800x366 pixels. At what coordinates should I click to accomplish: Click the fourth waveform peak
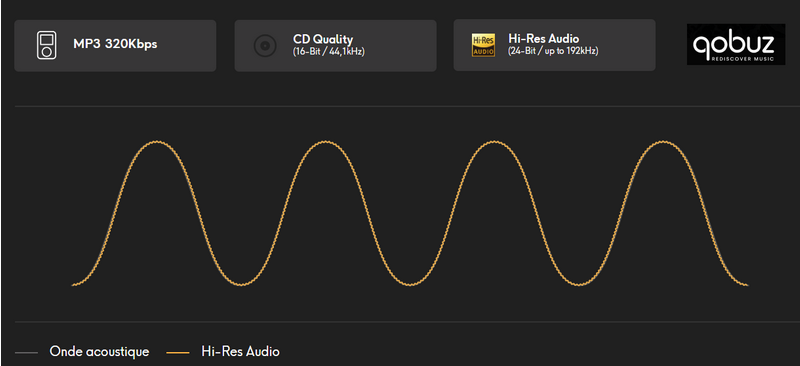click(662, 141)
